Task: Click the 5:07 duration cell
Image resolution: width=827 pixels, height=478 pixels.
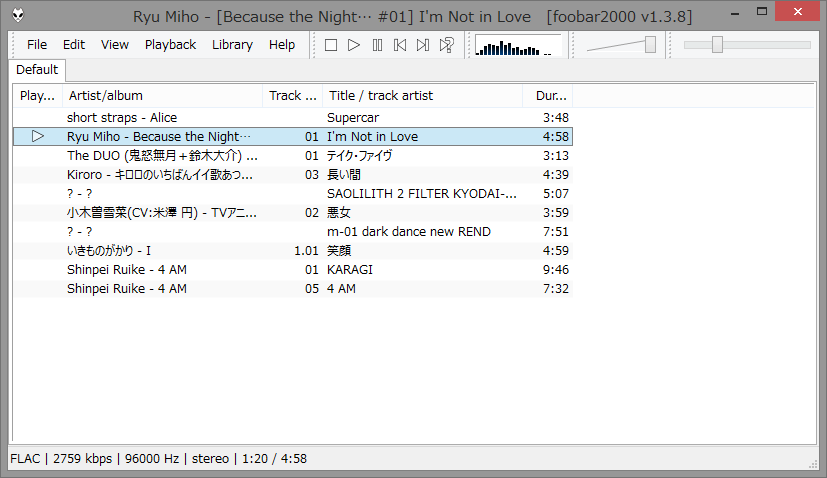Action: point(556,194)
